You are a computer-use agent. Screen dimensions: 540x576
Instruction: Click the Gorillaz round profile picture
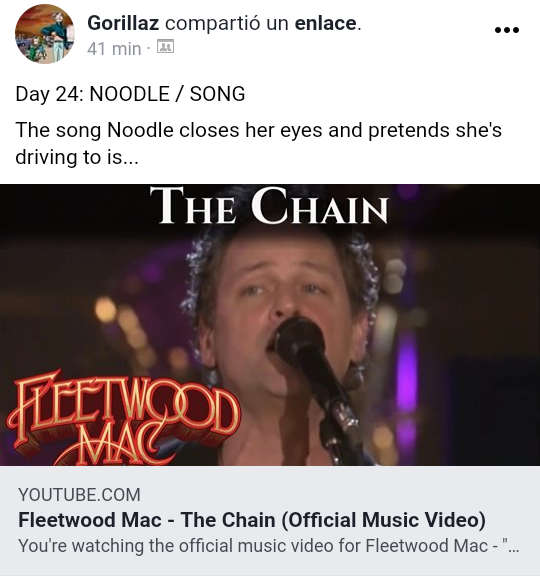click(x=45, y=34)
